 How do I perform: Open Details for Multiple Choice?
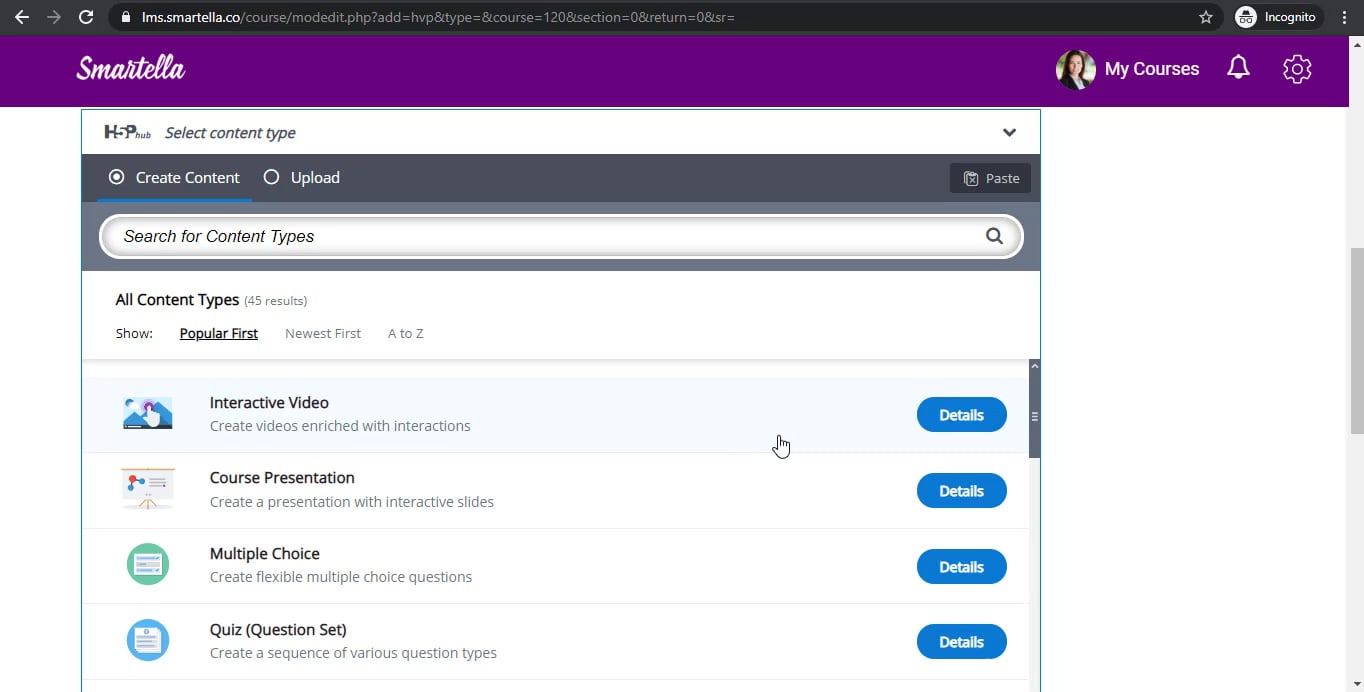coord(962,567)
